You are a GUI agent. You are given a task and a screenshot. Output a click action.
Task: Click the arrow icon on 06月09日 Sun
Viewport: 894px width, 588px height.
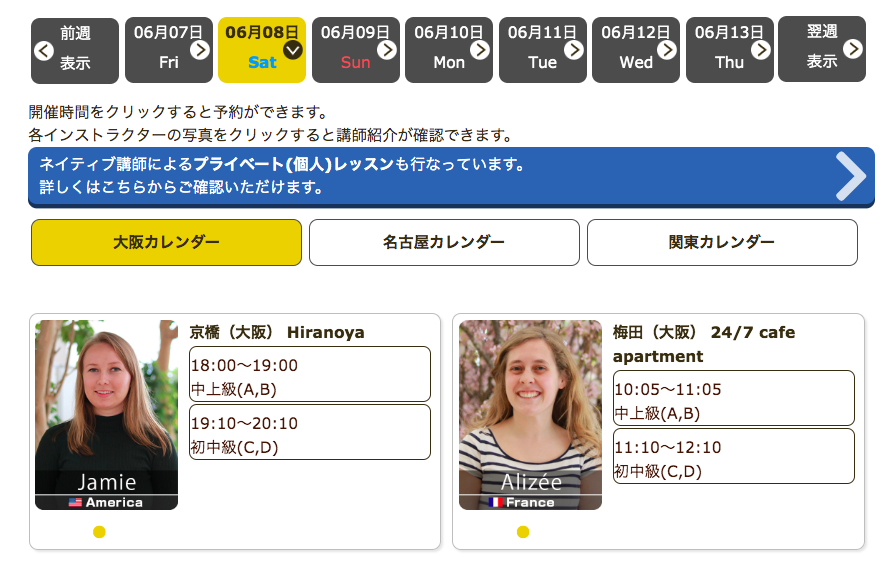click(387, 49)
